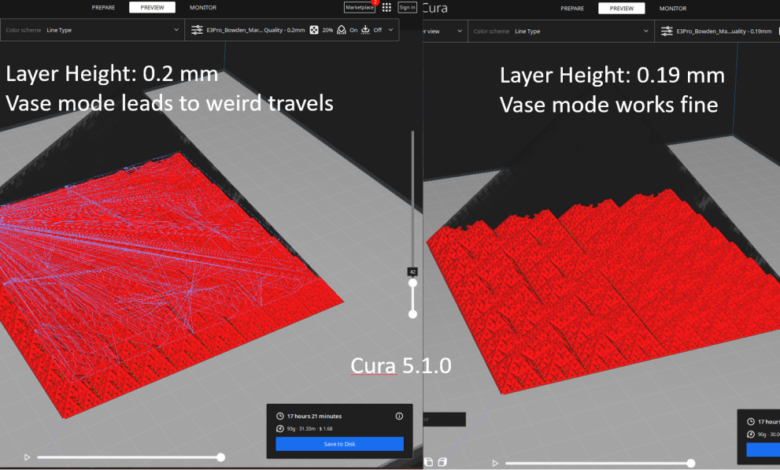Click the material icon beside 90g, right window

[751, 434]
